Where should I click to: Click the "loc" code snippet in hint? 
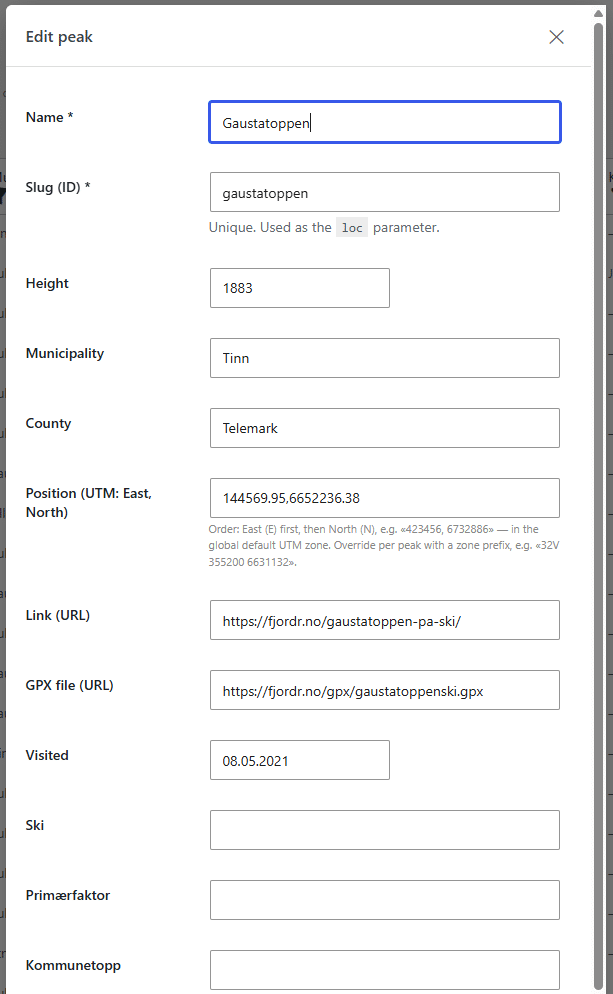tap(352, 228)
